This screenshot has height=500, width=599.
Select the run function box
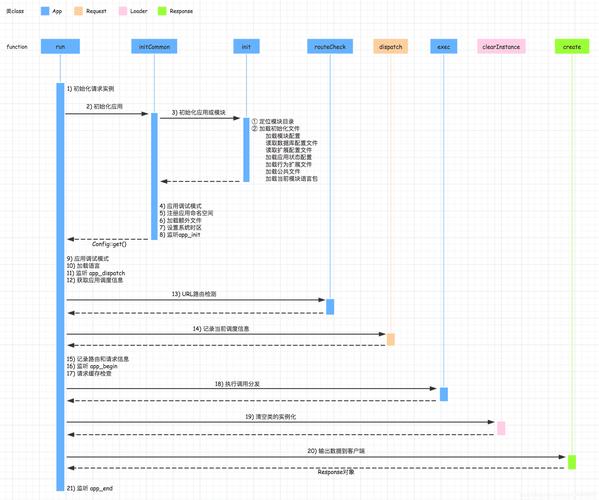[60, 46]
